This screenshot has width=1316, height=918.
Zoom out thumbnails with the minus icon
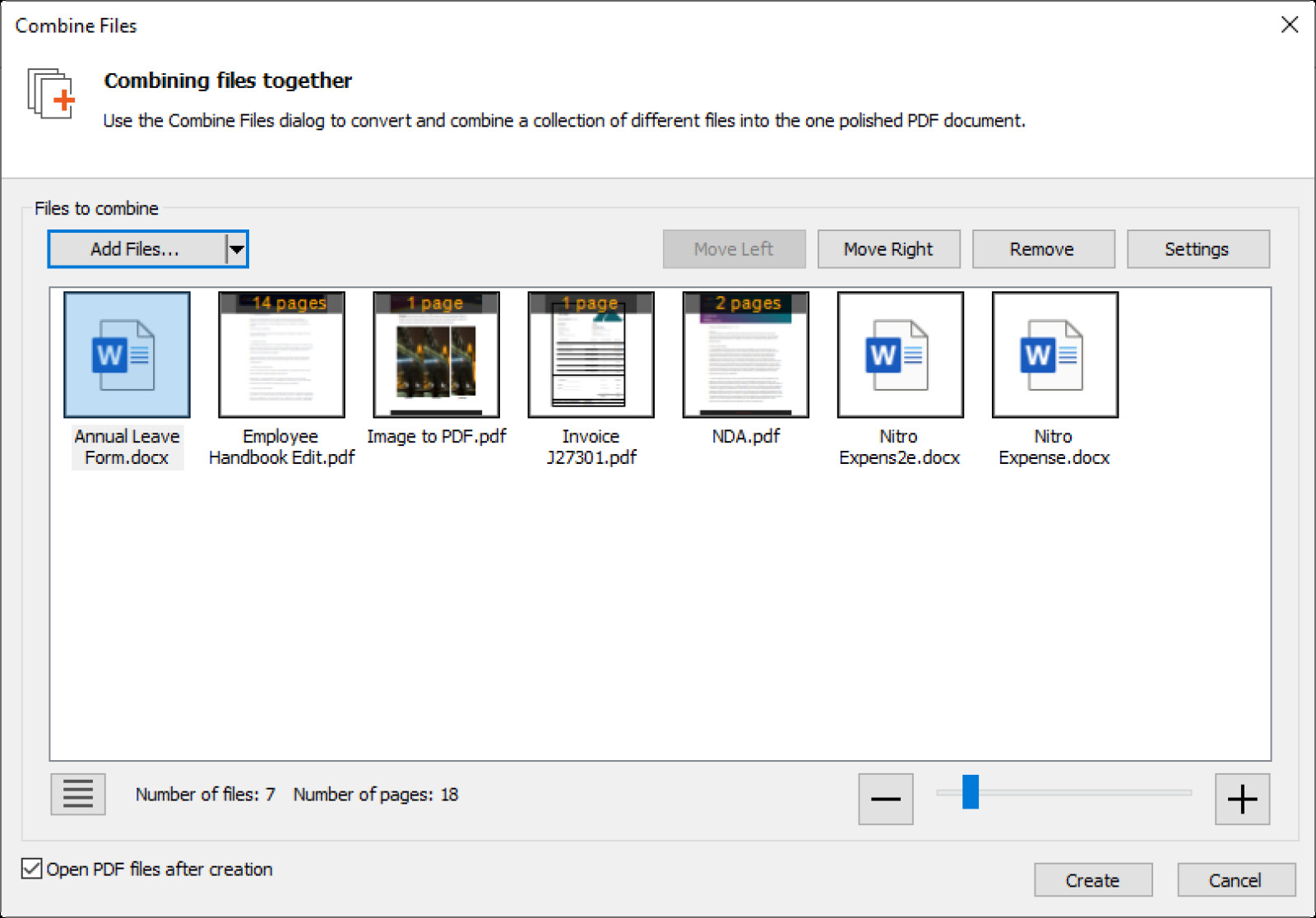[886, 799]
